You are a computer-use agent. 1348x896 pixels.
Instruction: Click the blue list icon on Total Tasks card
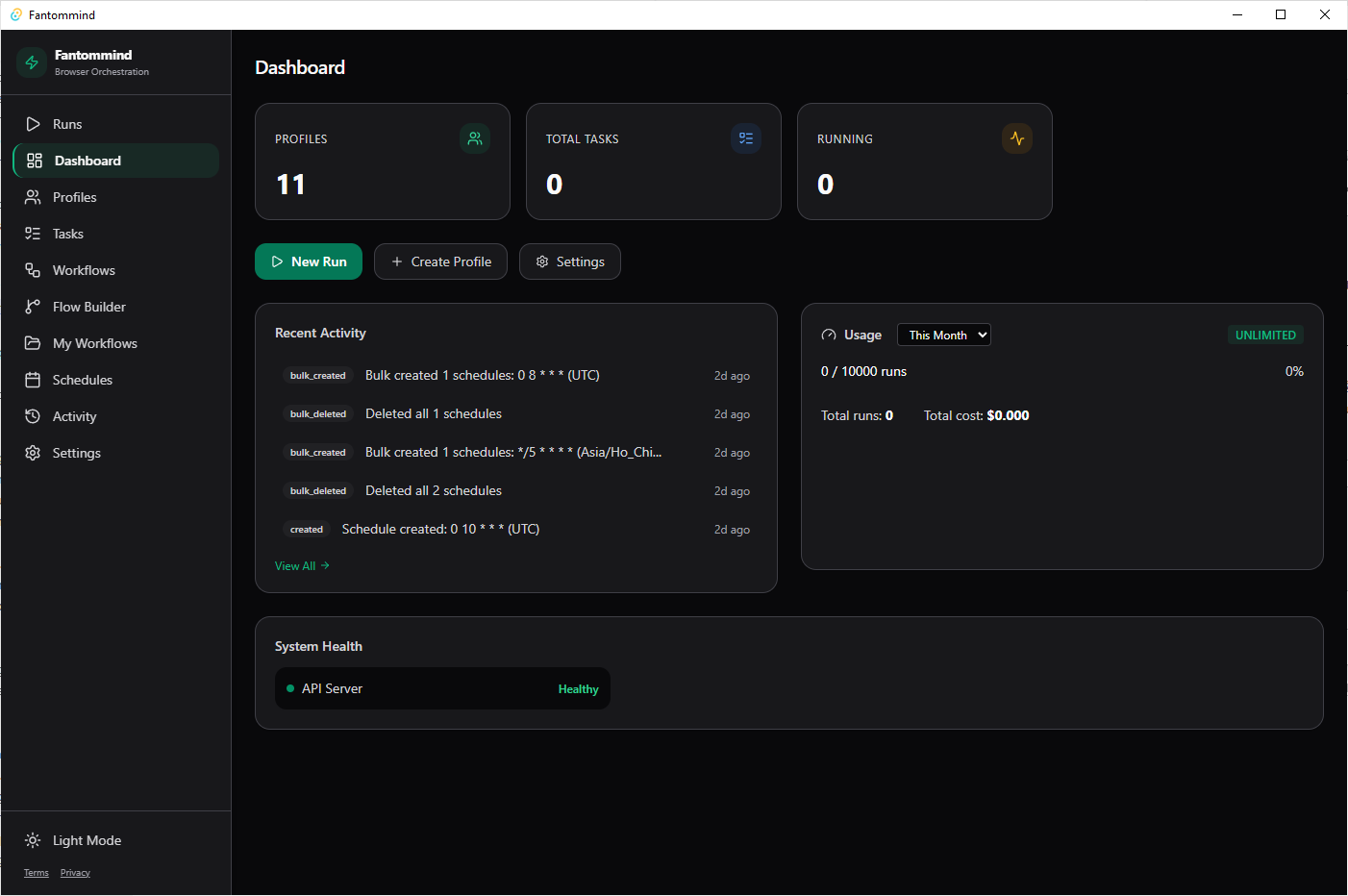pyautogui.click(x=746, y=138)
